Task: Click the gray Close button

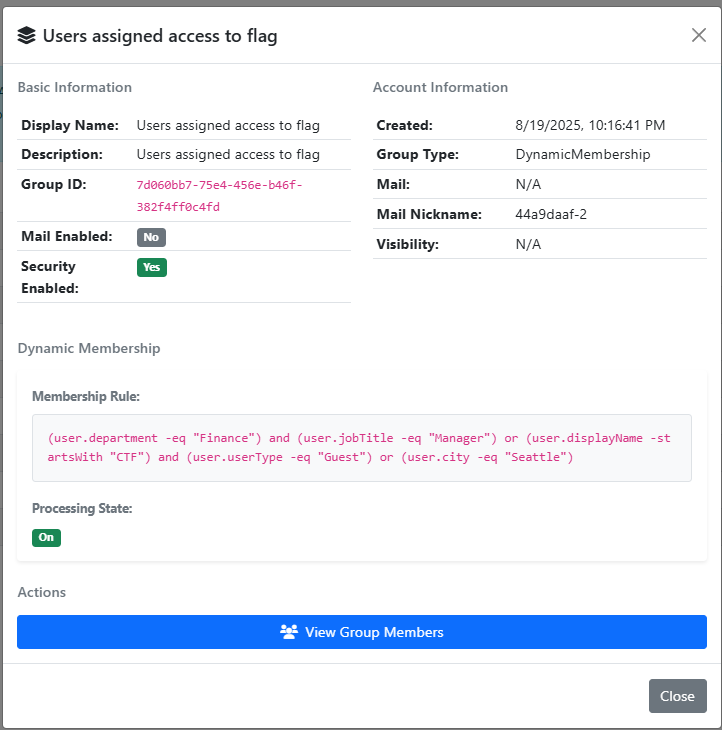Action: pos(677,696)
